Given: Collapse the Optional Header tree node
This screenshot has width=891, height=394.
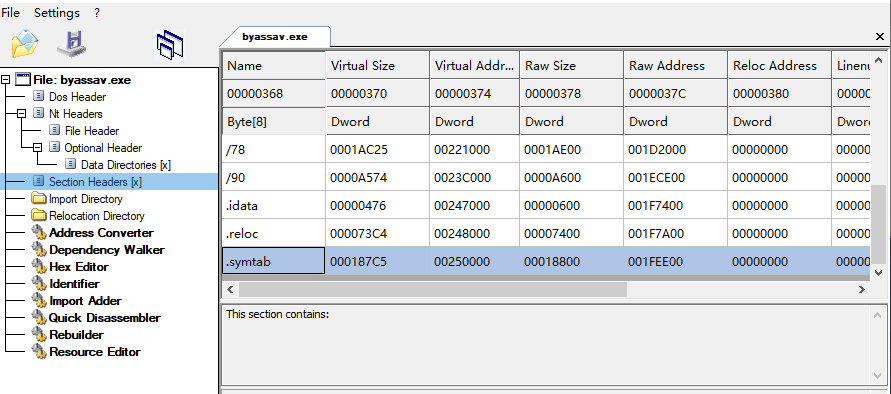Looking at the screenshot, I should 38,148.
